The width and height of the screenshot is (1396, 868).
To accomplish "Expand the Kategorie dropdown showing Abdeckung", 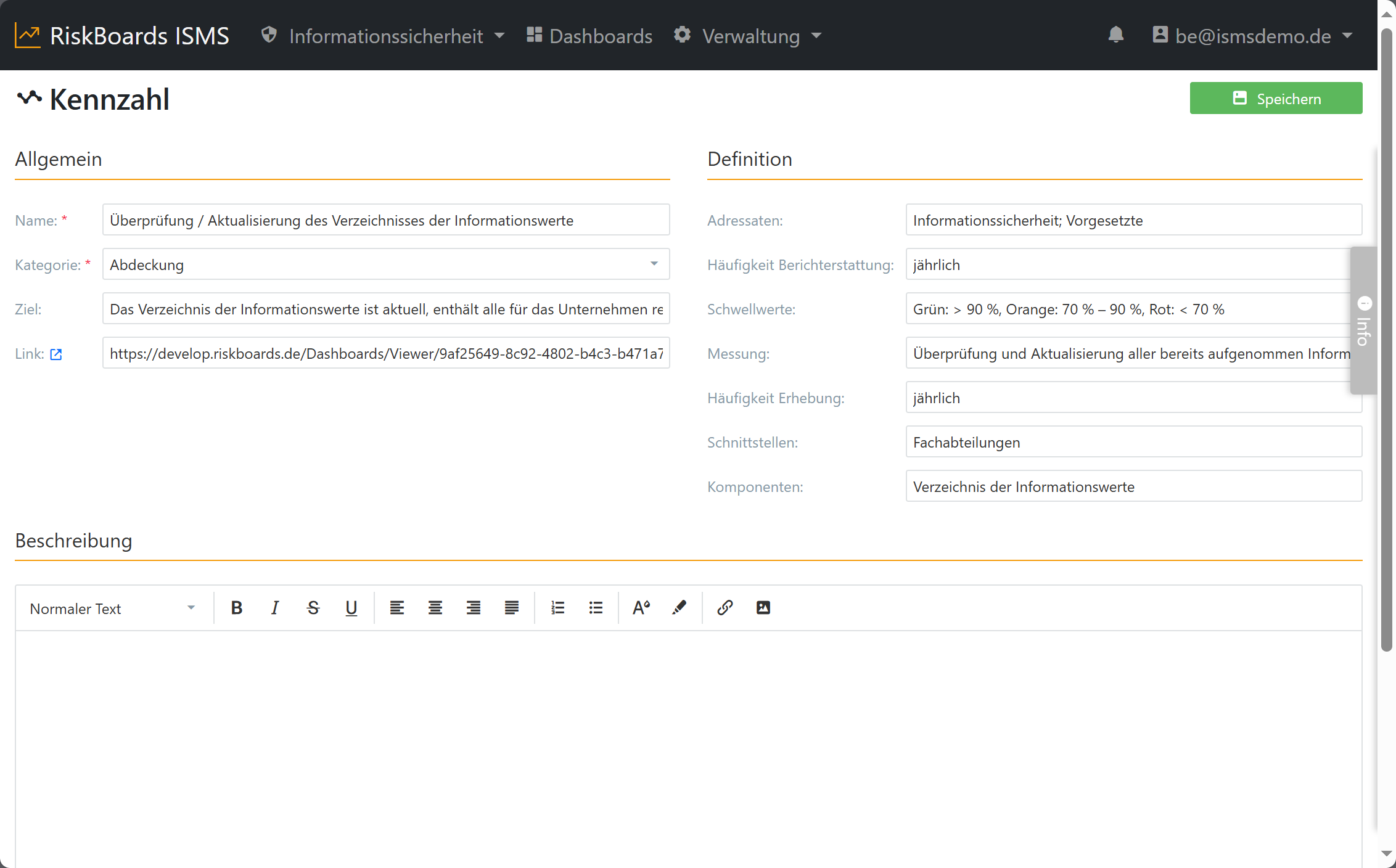I will (386, 264).
